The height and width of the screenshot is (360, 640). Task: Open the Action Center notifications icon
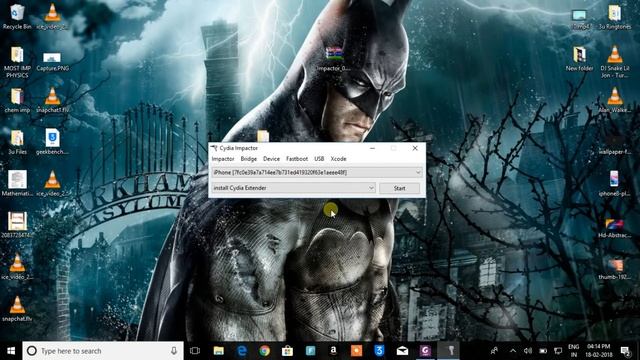click(x=625, y=351)
